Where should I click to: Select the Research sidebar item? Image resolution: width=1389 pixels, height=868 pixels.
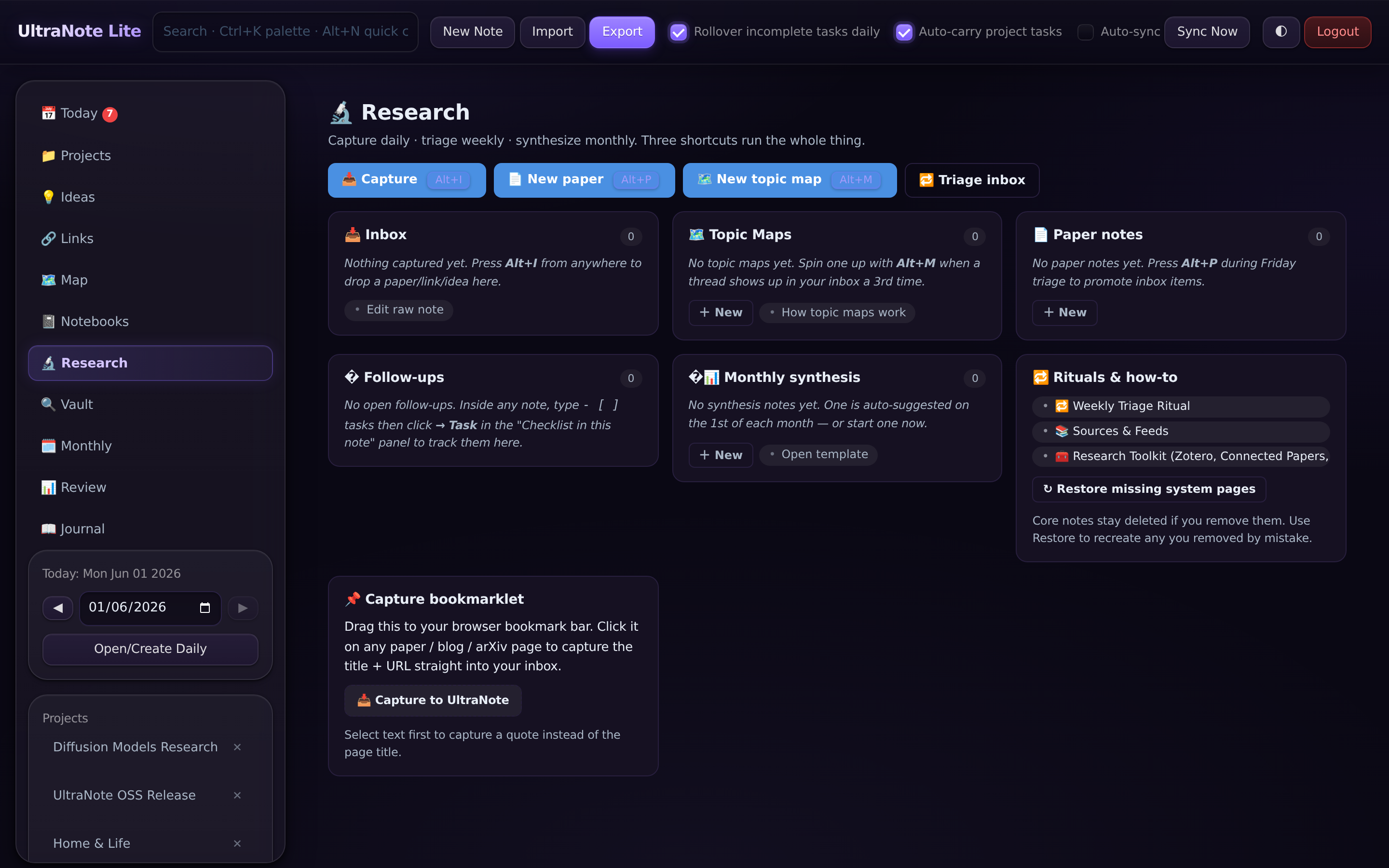click(x=150, y=363)
